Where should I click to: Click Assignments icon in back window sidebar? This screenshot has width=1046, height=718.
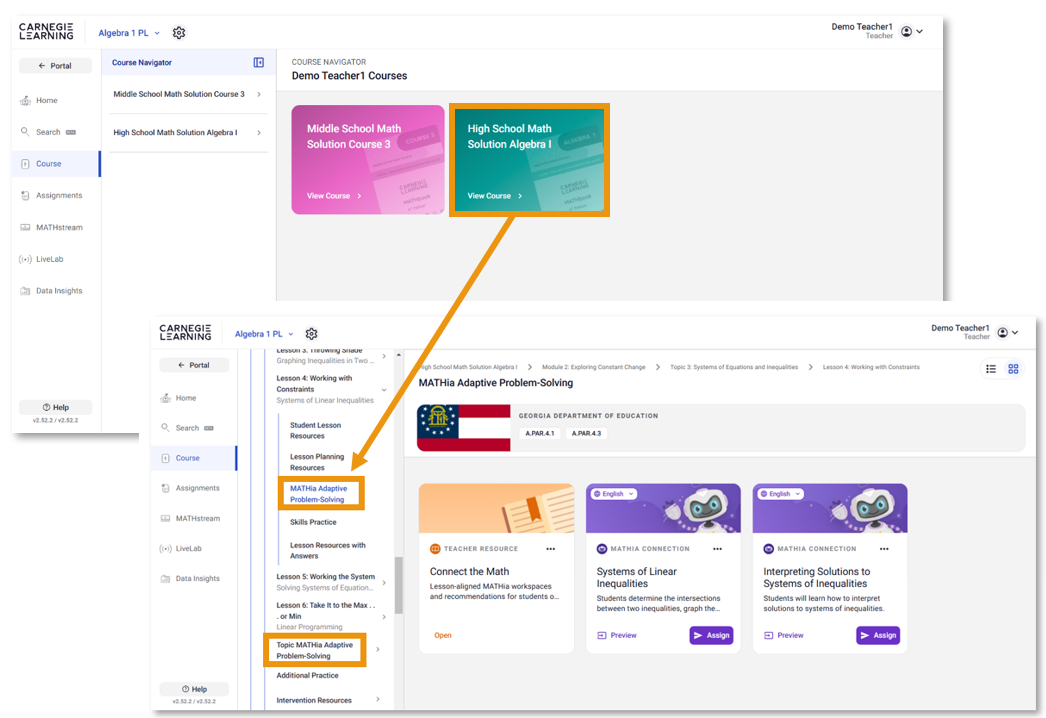pos(25,196)
